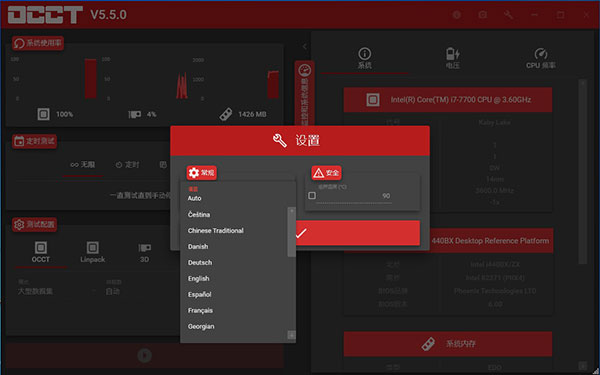Click CPU chip icon on Intel Core i7-7700 header

point(373,100)
